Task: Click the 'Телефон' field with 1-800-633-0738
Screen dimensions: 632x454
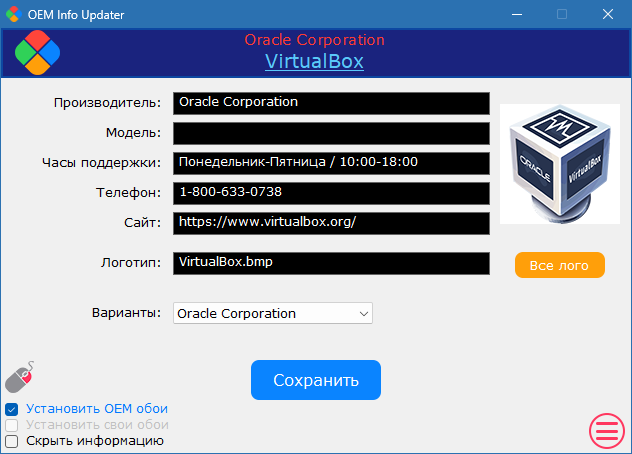Action: [331, 193]
